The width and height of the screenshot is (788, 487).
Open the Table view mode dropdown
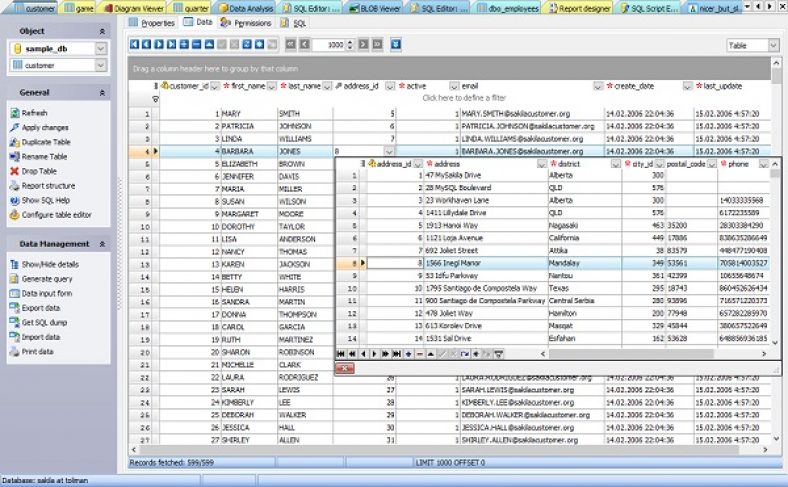[771, 46]
